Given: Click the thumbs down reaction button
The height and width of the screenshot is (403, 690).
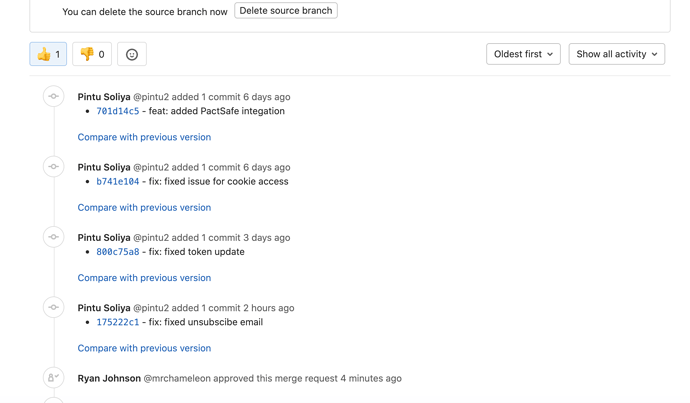Looking at the screenshot, I should (x=92, y=54).
